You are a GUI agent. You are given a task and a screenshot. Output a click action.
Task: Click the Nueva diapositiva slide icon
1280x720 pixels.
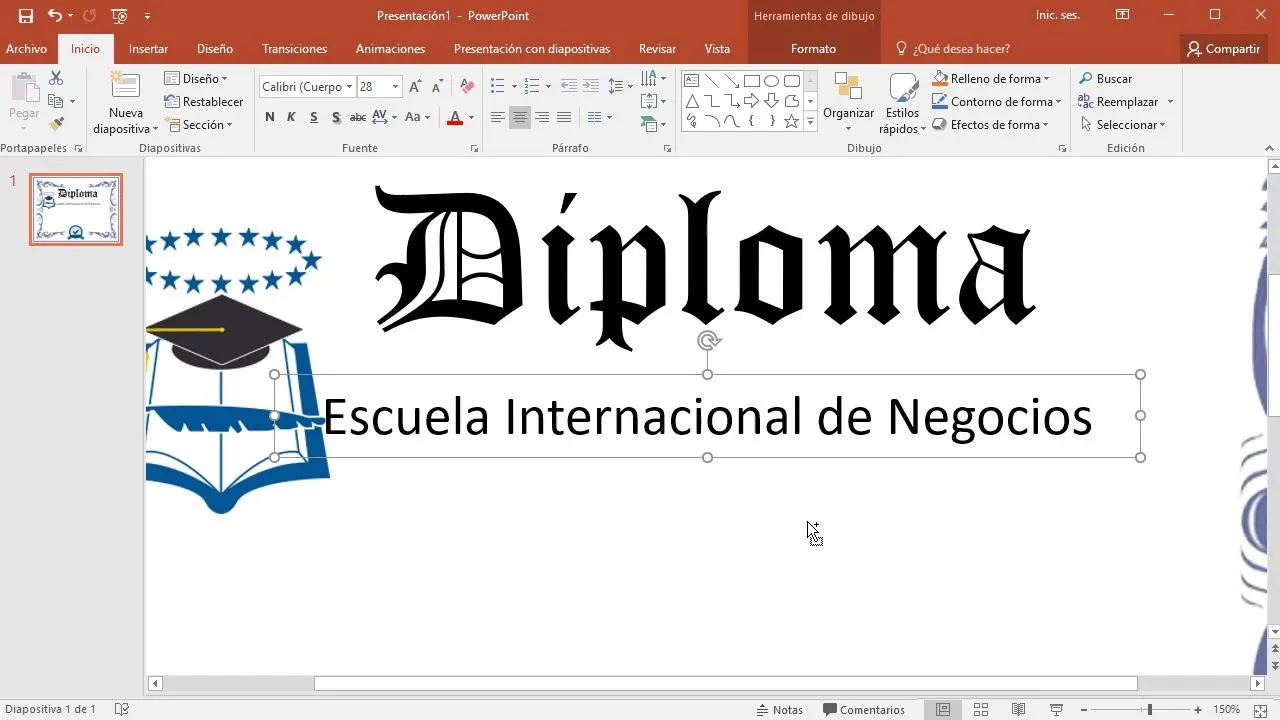pos(125,86)
